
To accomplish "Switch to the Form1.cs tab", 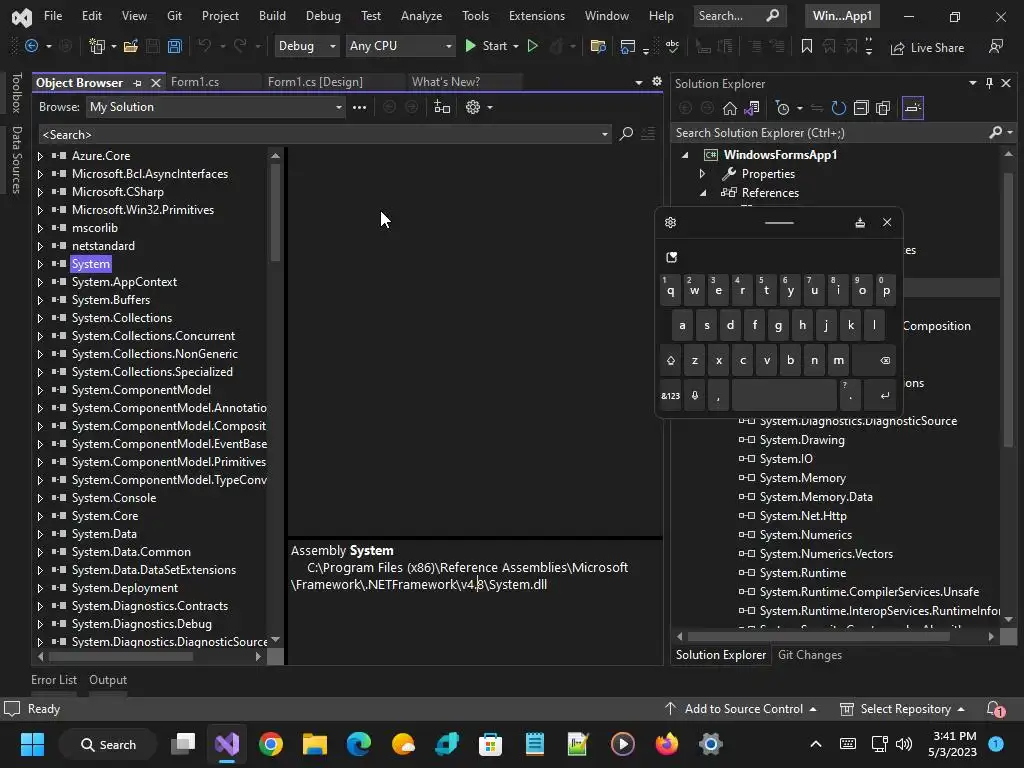I will pyautogui.click(x=195, y=82).
